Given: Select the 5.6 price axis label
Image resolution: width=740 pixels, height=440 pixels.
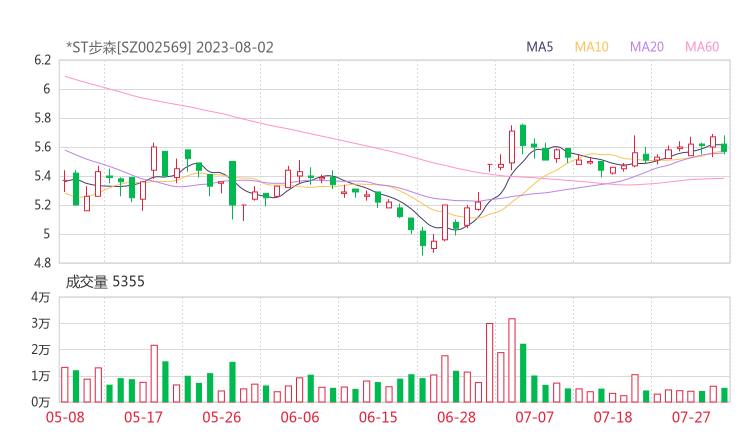Looking at the screenshot, I should [42, 147].
